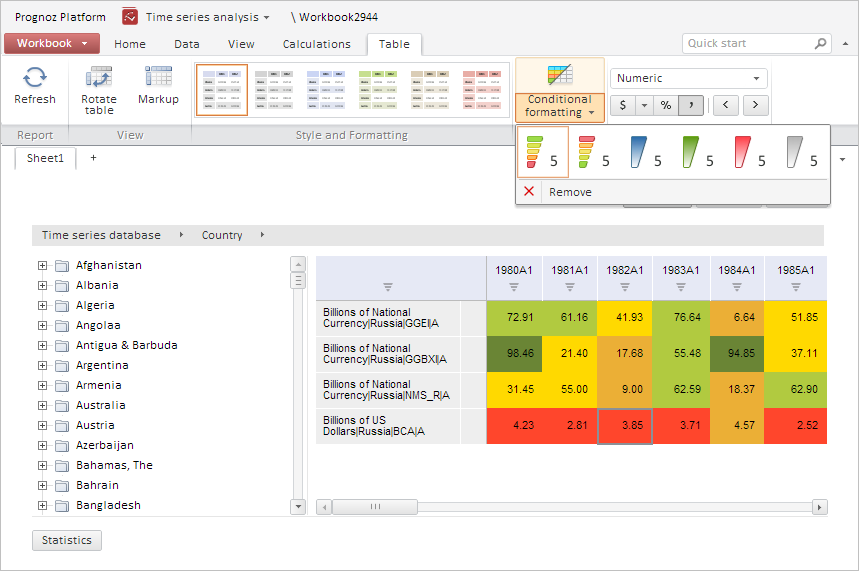Click the Statistics button
Image resolution: width=859 pixels, height=571 pixels.
click(x=67, y=540)
